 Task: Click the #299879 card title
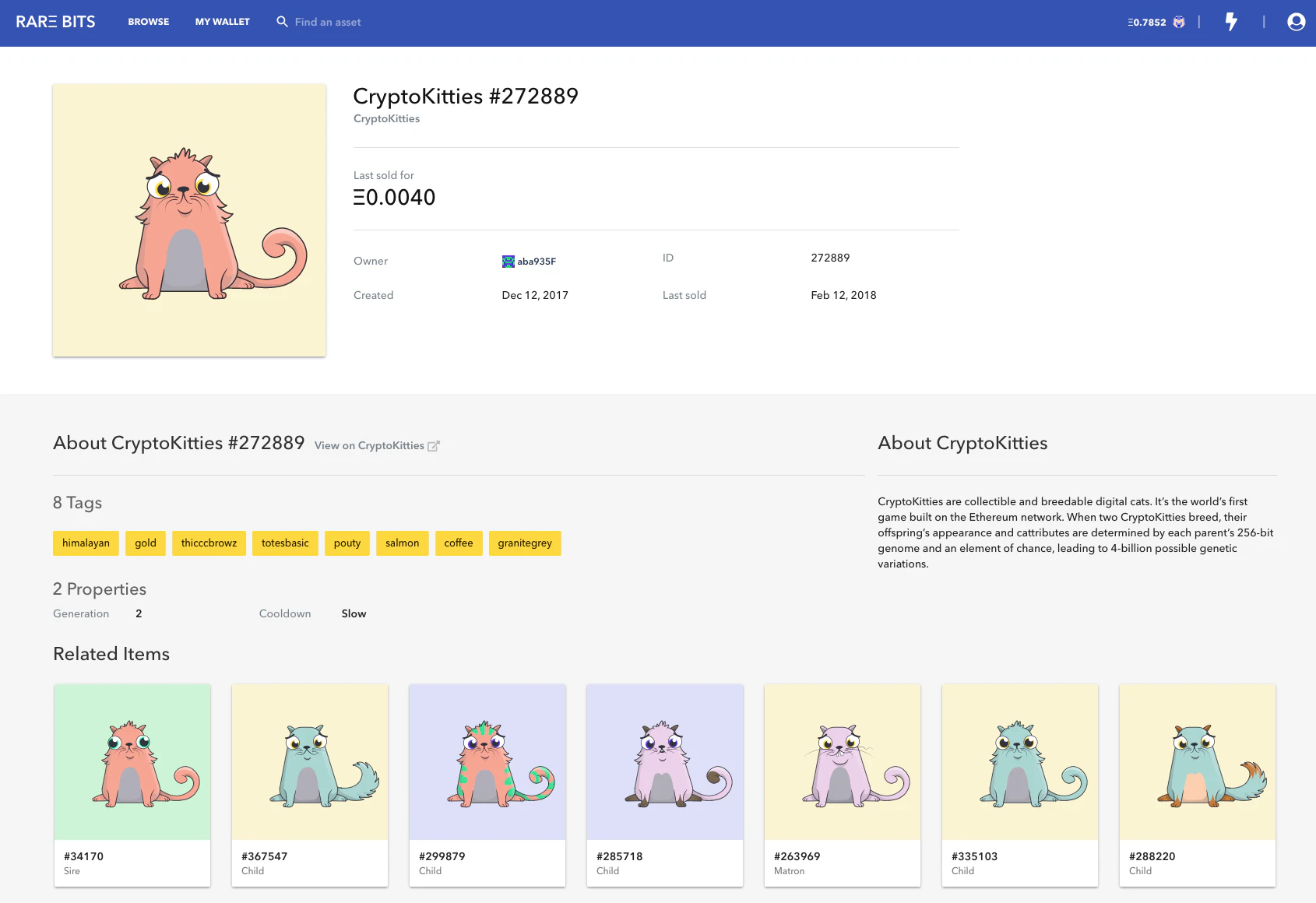tap(442, 856)
